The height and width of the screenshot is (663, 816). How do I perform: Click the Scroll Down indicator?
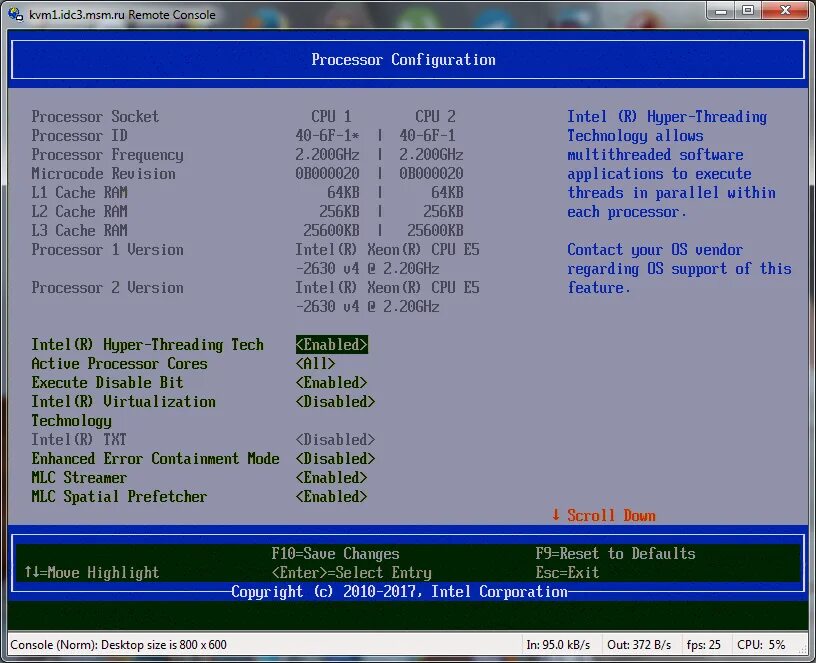(603, 516)
